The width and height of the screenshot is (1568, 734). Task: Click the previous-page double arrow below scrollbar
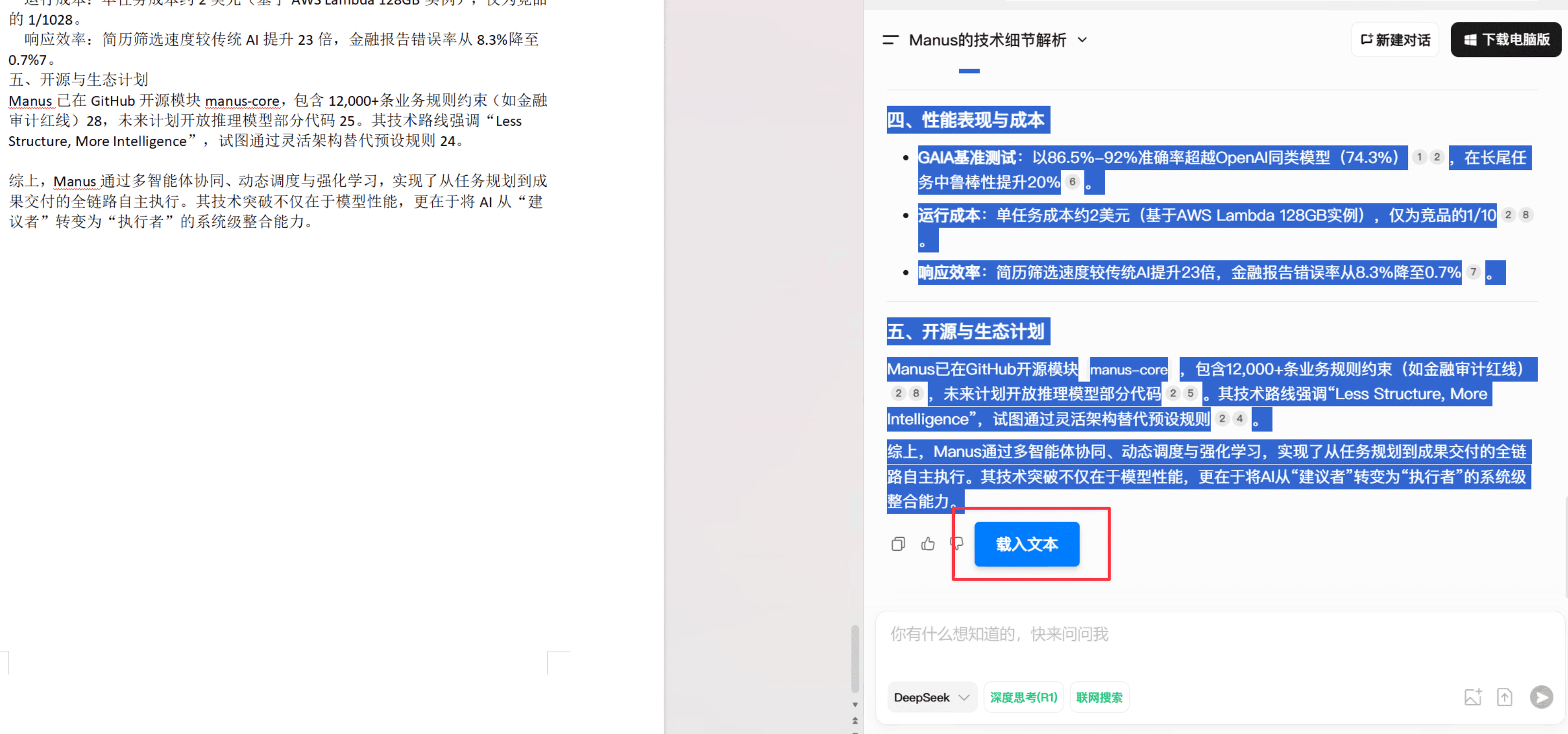pyautogui.click(x=855, y=720)
